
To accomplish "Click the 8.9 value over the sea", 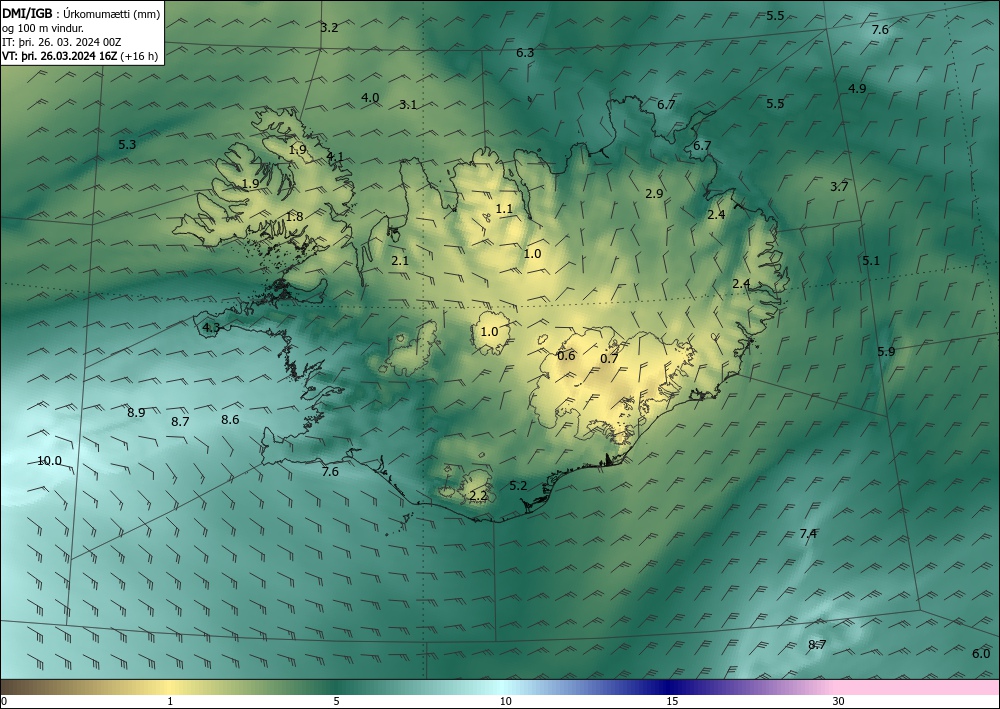I will [x=136, y=413].
